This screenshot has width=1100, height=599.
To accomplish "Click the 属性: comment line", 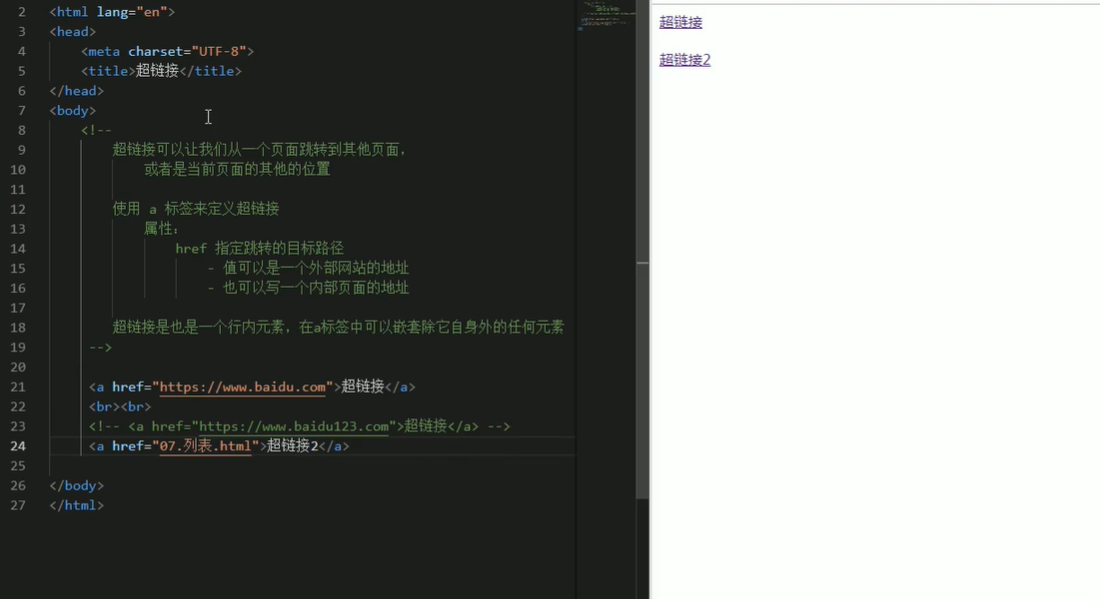I will tap(161, 229).
